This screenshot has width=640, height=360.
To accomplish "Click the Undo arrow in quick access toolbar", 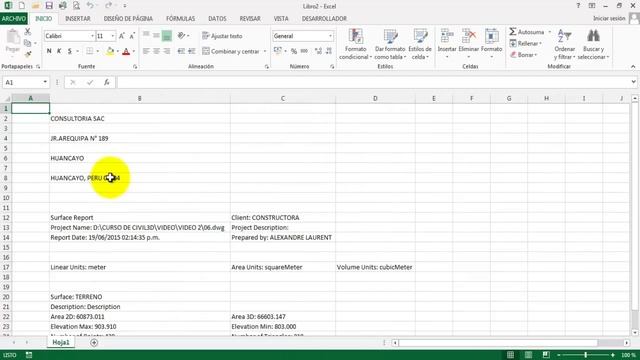I will point(90,6).
